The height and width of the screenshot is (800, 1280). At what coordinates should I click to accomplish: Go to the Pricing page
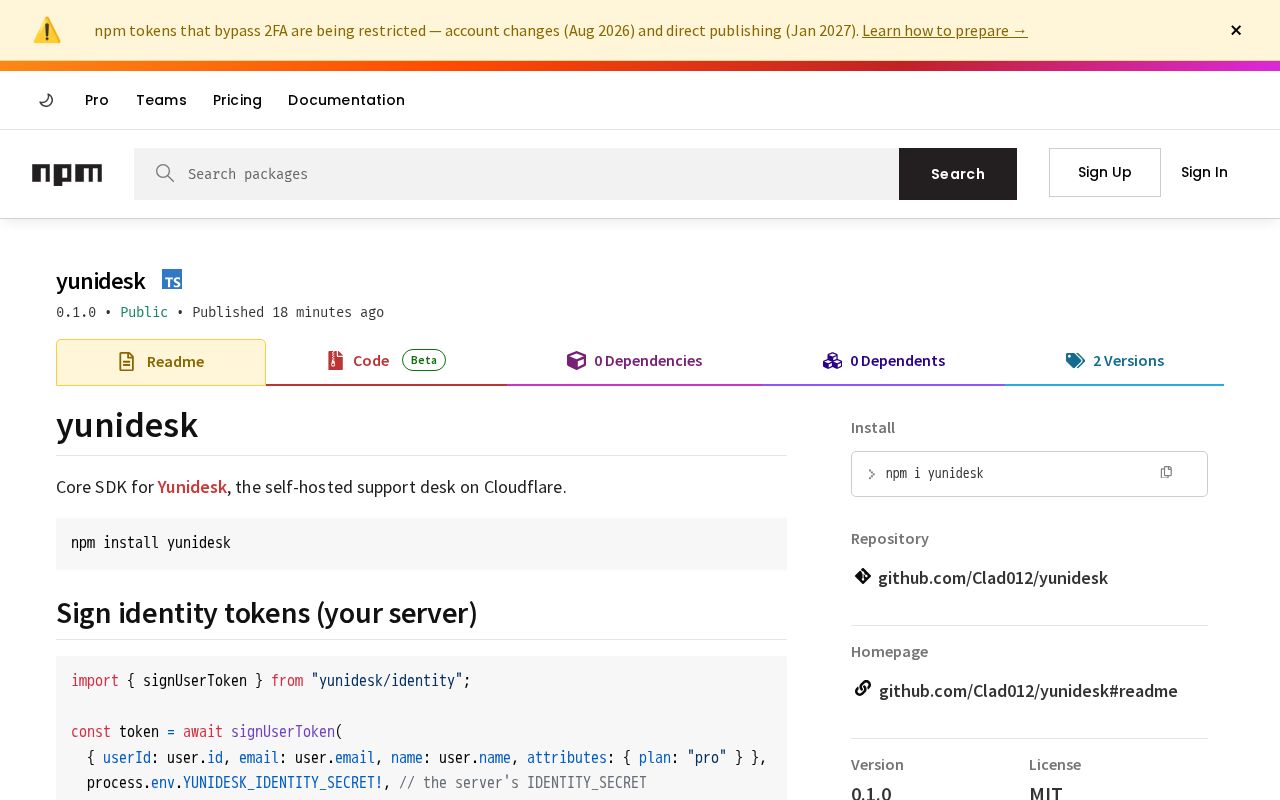tap(237, 100)
